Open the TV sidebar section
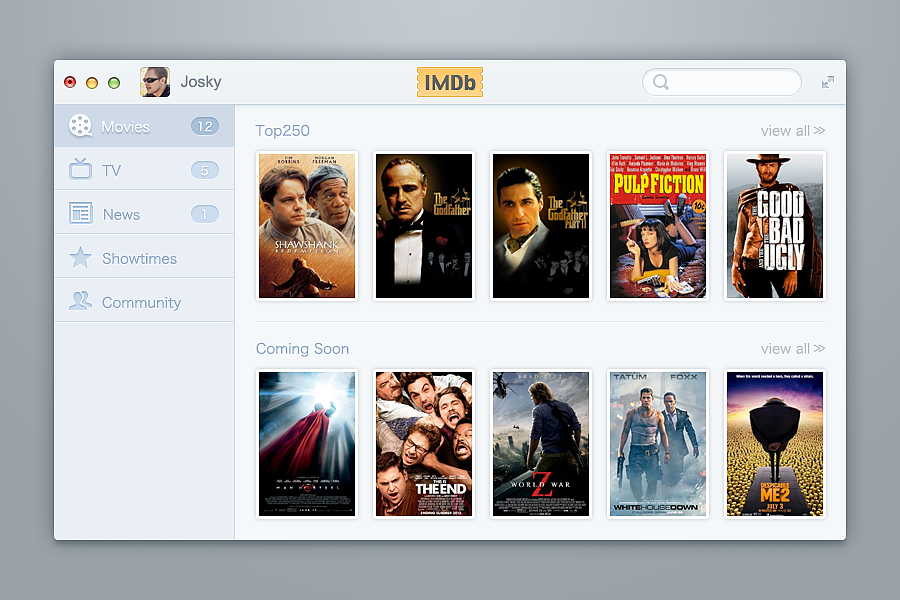 (x=144, y=169)
